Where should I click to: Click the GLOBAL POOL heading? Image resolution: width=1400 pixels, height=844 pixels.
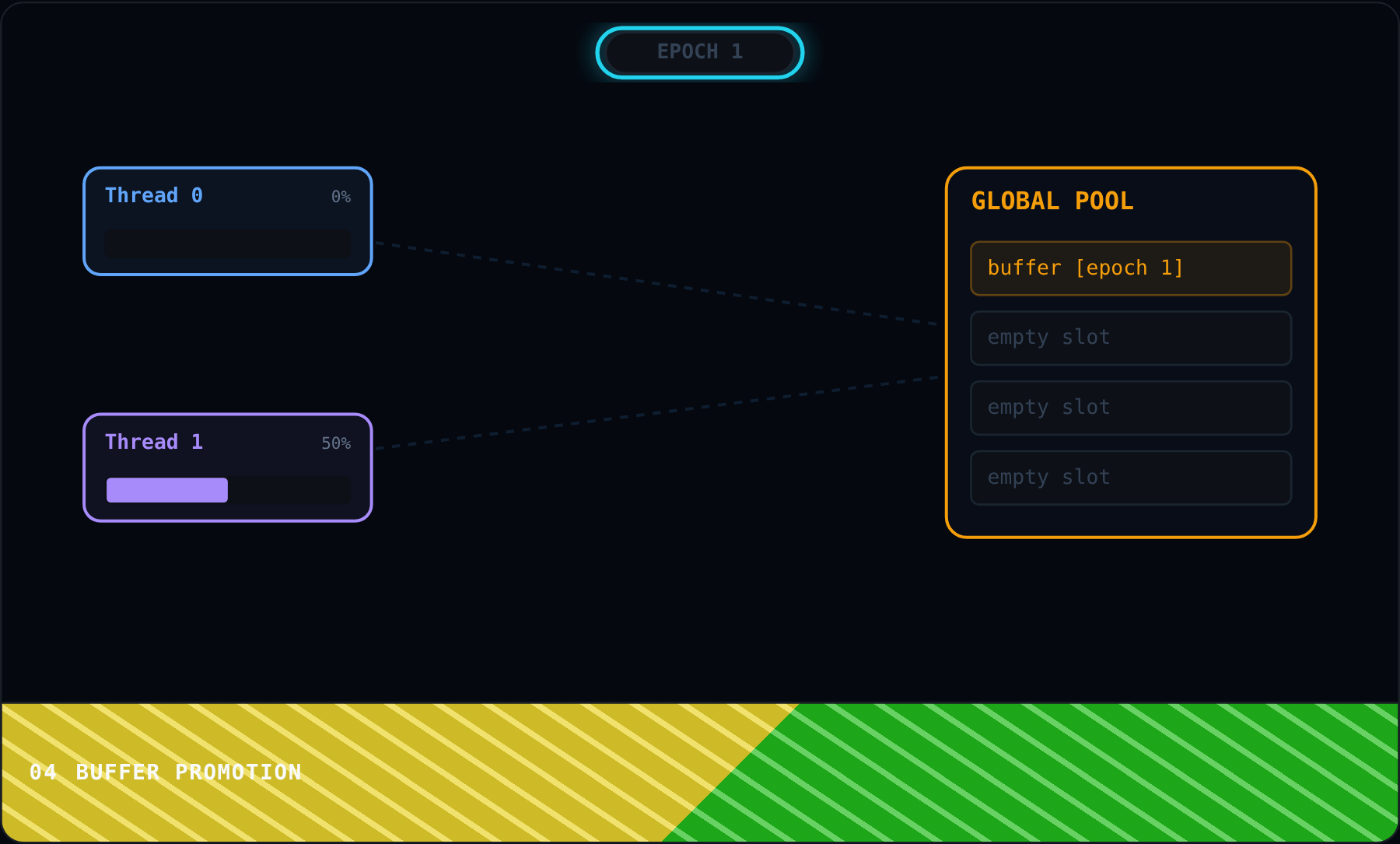point(1052,201)
